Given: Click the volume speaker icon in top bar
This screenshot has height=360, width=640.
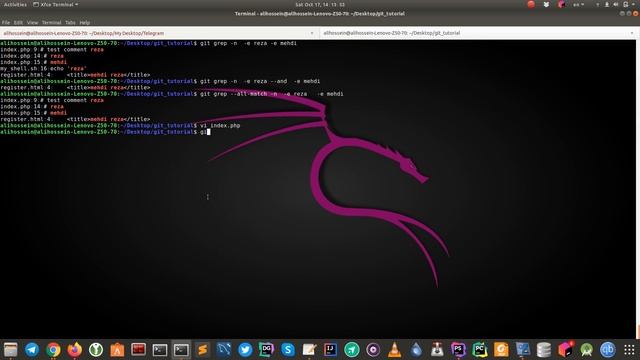Looking at the screenshot, I should click(x=616, y=4).
